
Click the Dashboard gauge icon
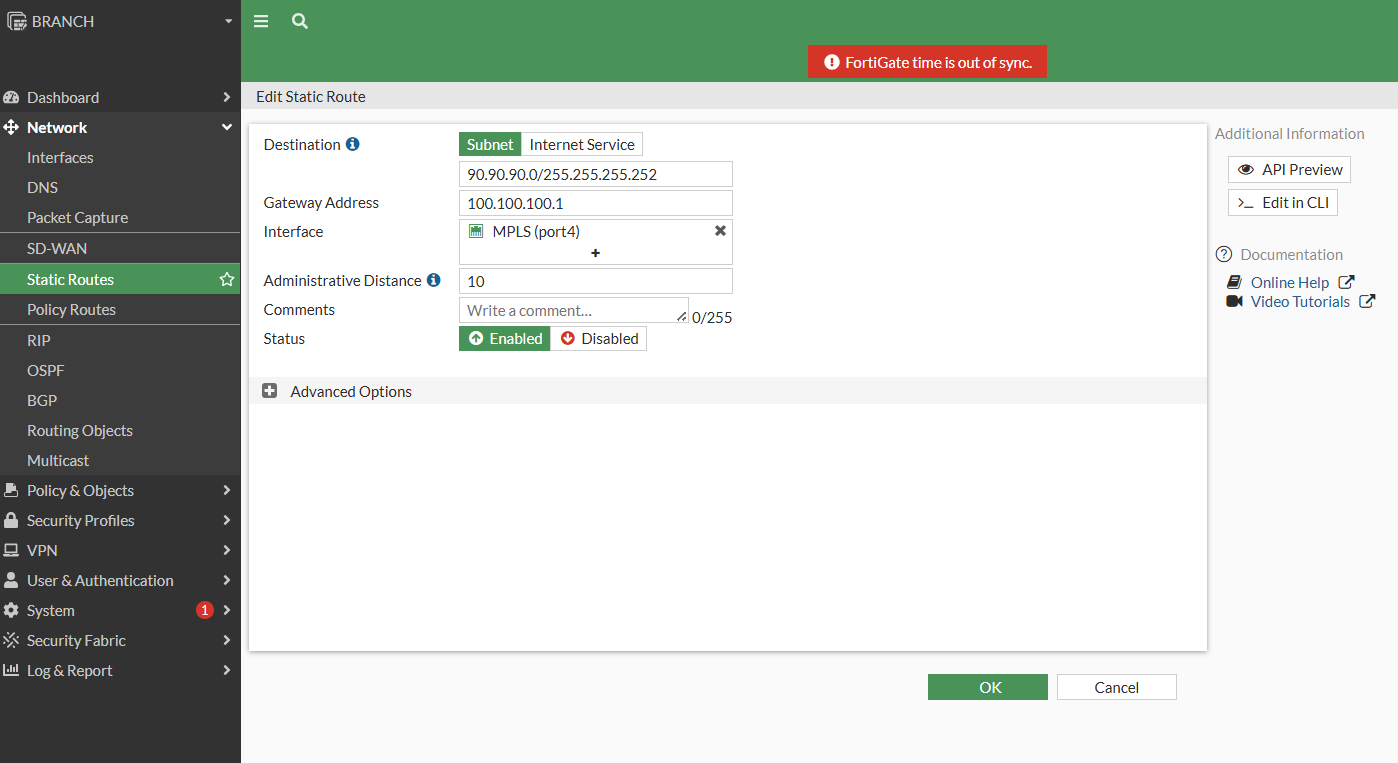[x=12, y=97]
